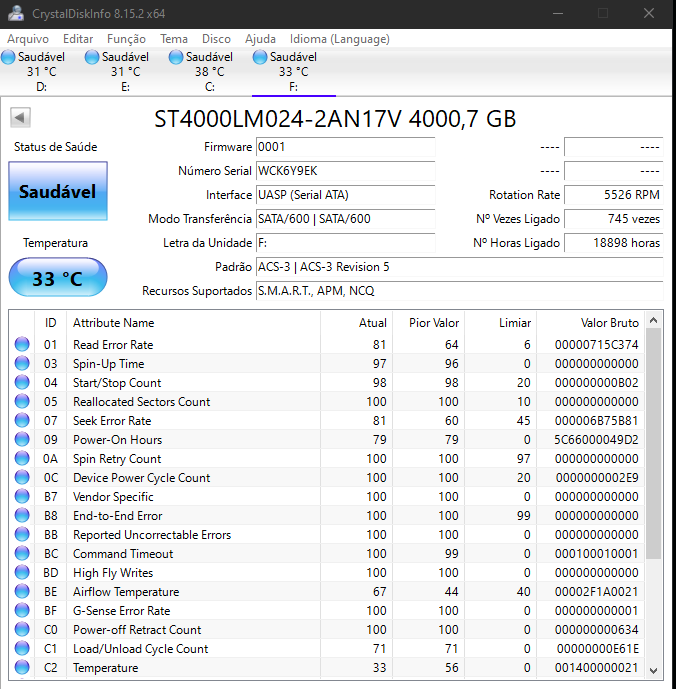Open the Tema menu
676x689 pixels.
(x=174, y=39)
